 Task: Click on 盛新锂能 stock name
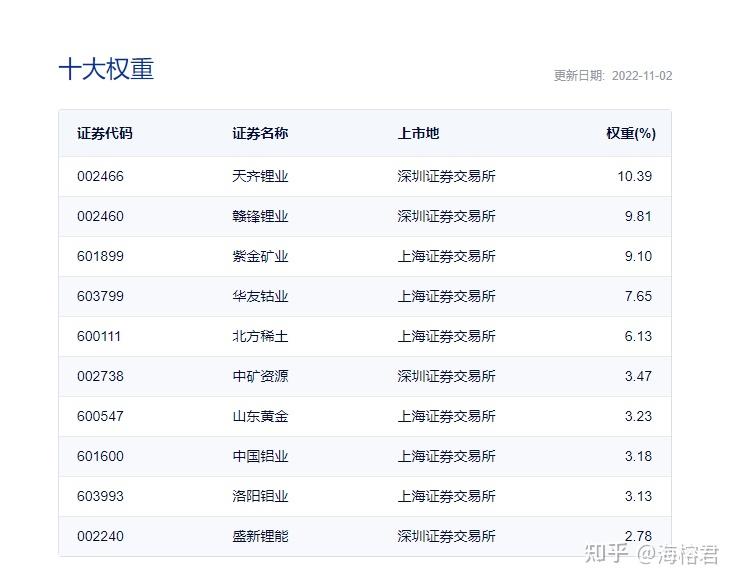[260, 536]
